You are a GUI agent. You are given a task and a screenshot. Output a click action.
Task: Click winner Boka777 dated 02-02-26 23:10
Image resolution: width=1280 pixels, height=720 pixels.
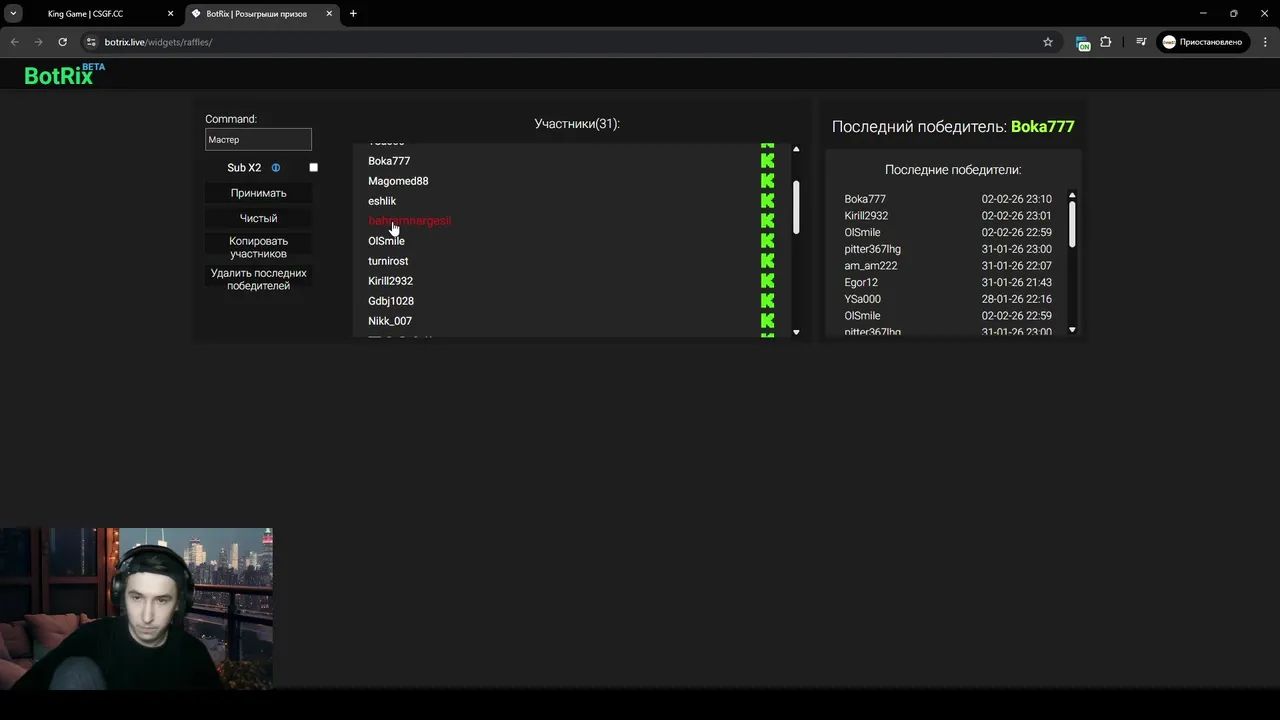(x=865, y=199)
